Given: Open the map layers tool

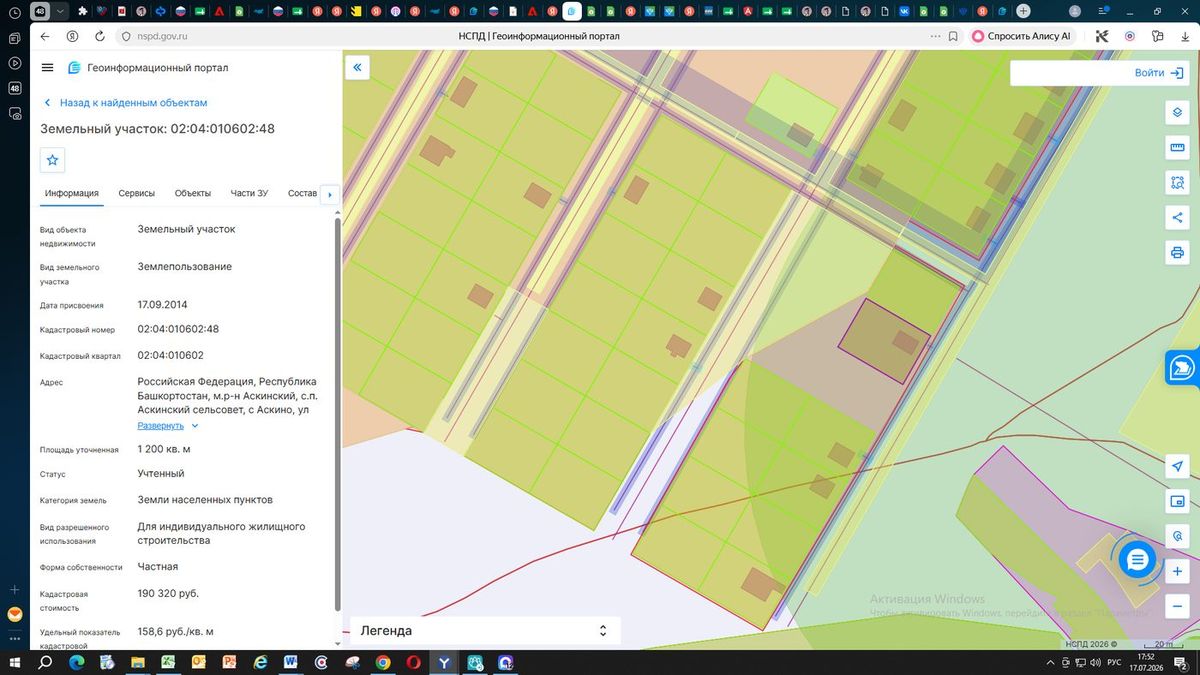Looking at the screenshot, I should click(1177, 112).
